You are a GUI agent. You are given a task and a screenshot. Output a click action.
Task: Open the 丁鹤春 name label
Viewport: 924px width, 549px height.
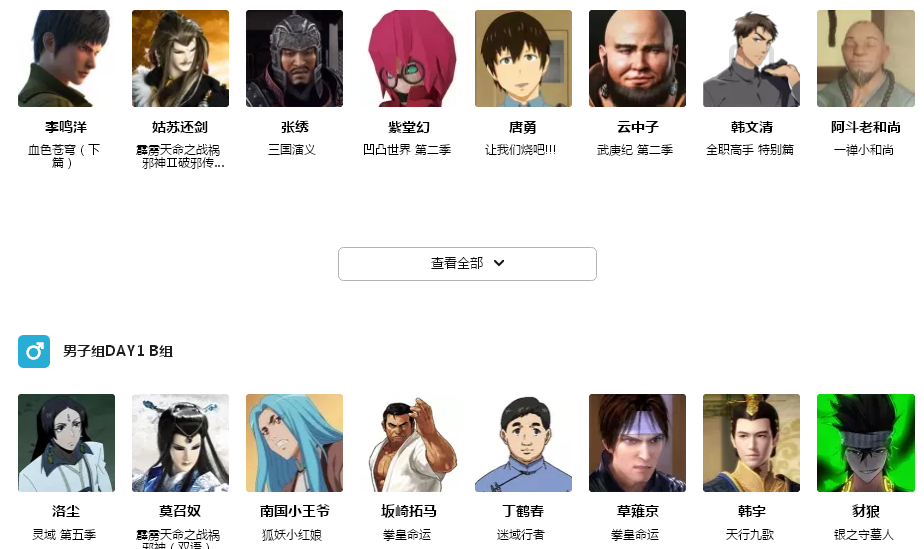point(523,511)
